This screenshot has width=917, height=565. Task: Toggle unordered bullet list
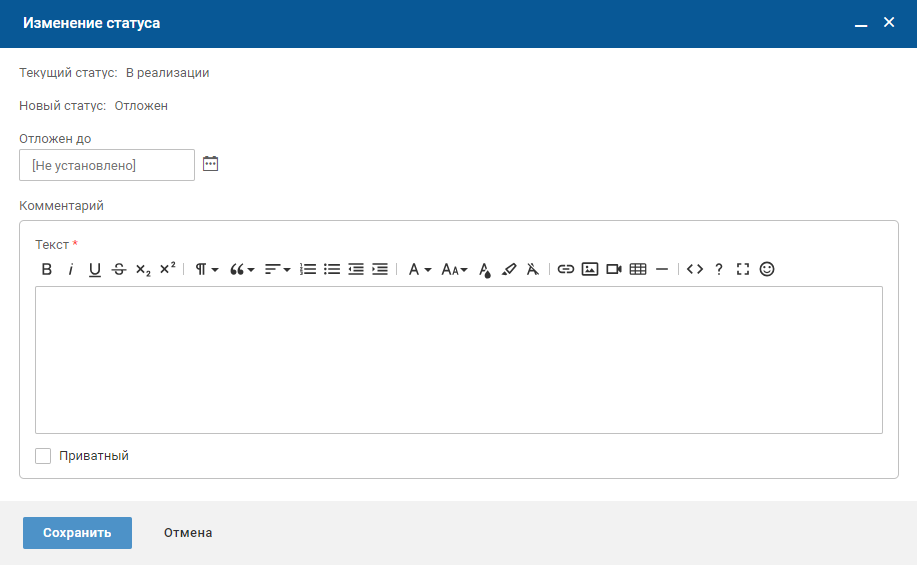tap(332, 269)
